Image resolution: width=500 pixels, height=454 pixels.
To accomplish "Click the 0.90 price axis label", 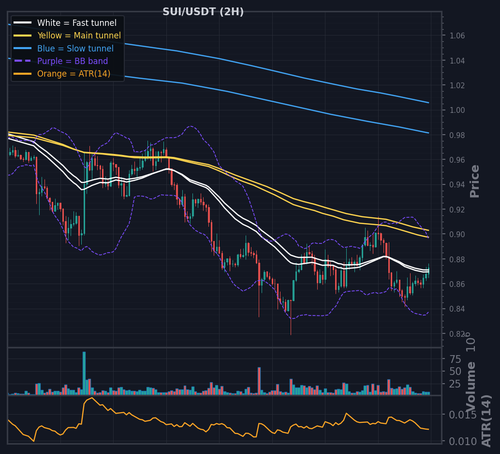I will pos(457,234).
